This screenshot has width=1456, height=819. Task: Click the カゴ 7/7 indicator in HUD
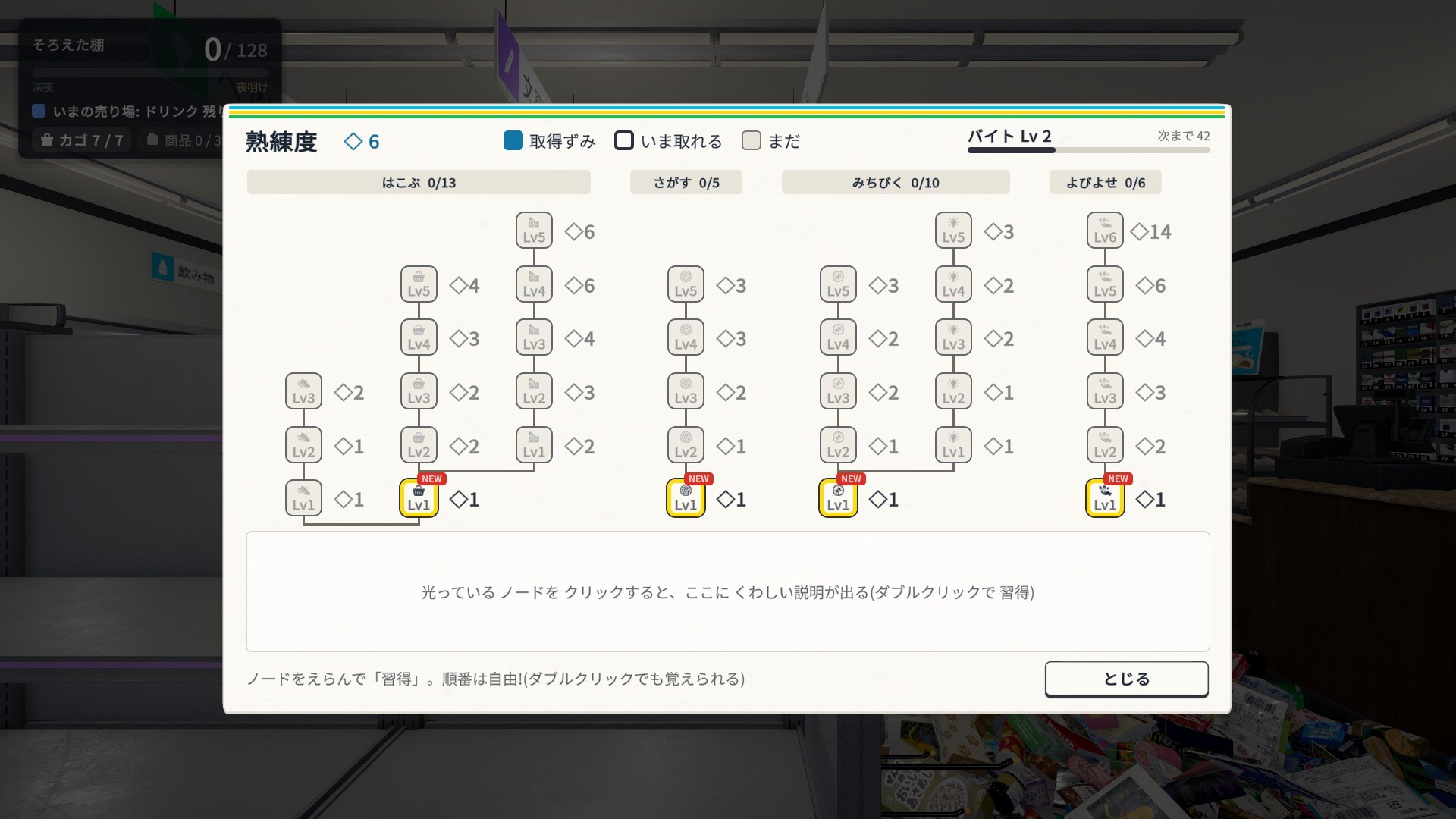click(x=82, y=140)
